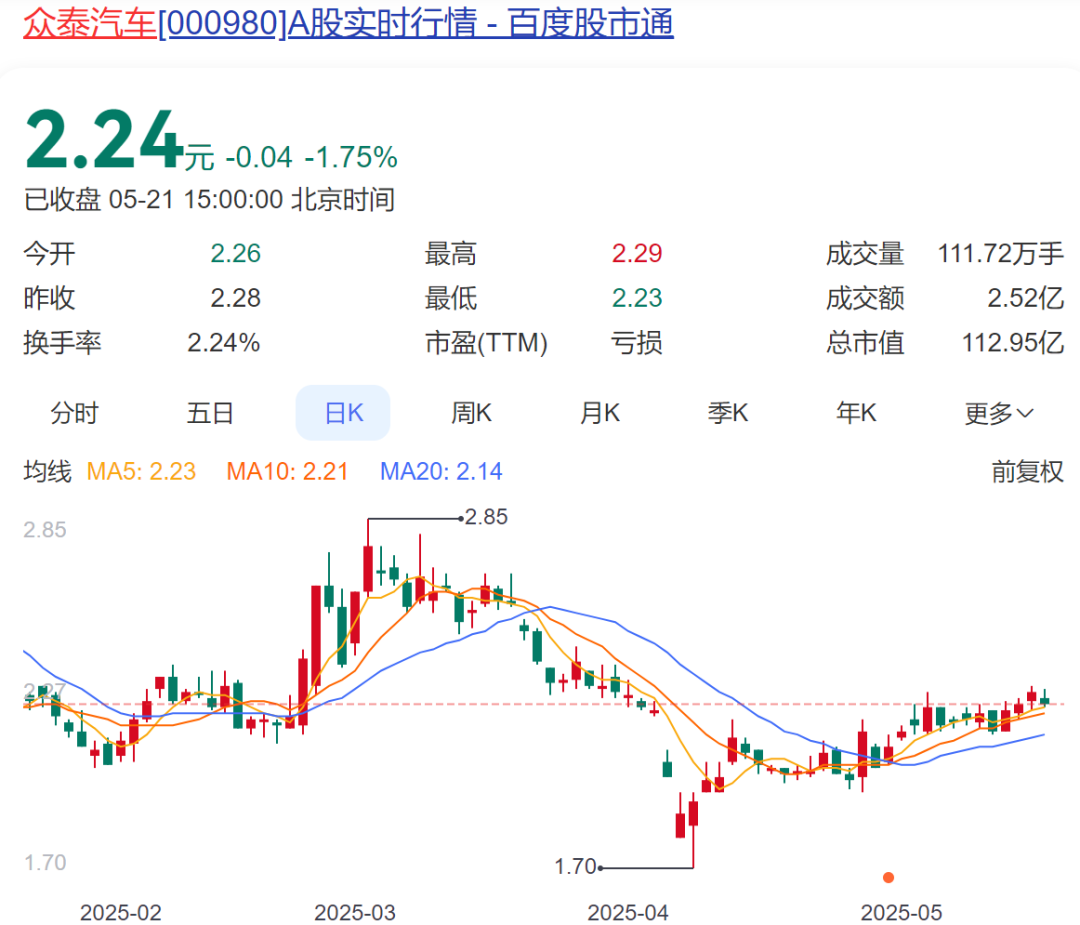Click the 市盈(TTM) value 亏损
This screenshot has height=925, width=1080.
[x=637, y=343]
